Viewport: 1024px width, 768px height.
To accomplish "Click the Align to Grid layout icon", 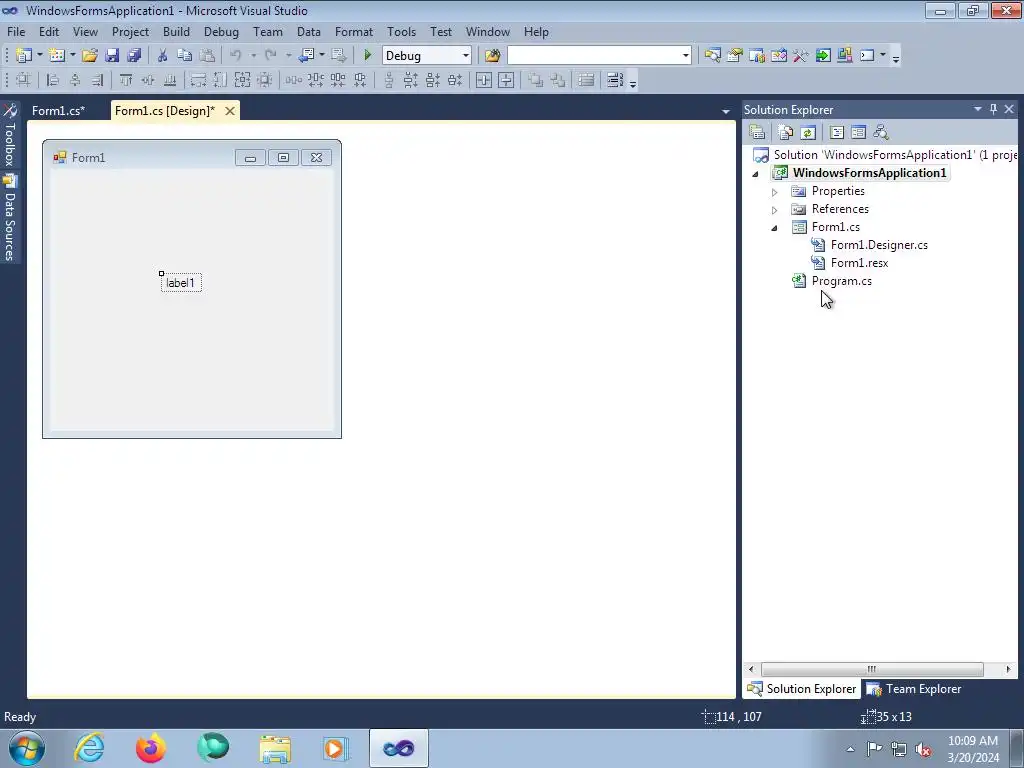I will coord(24,80).
